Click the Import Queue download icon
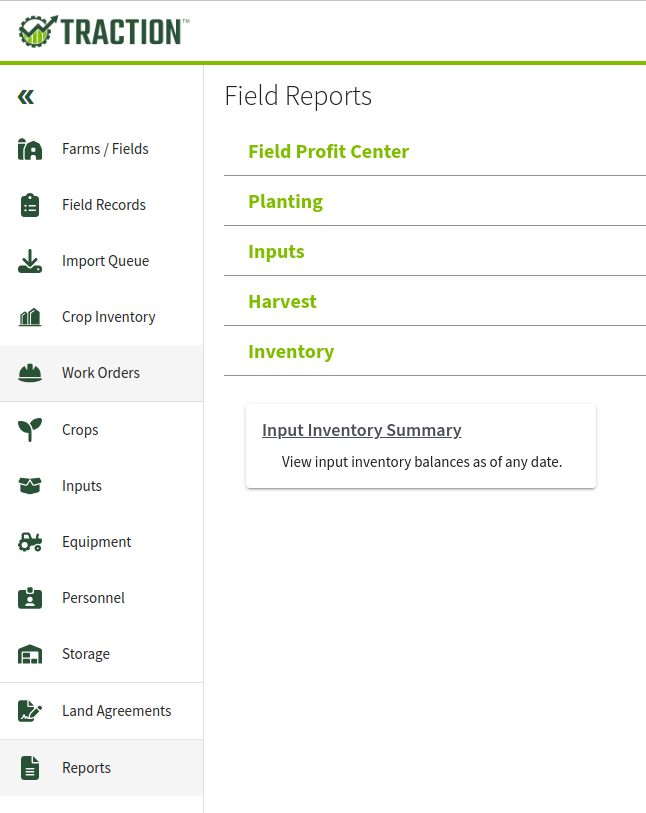 pos(30,261)
